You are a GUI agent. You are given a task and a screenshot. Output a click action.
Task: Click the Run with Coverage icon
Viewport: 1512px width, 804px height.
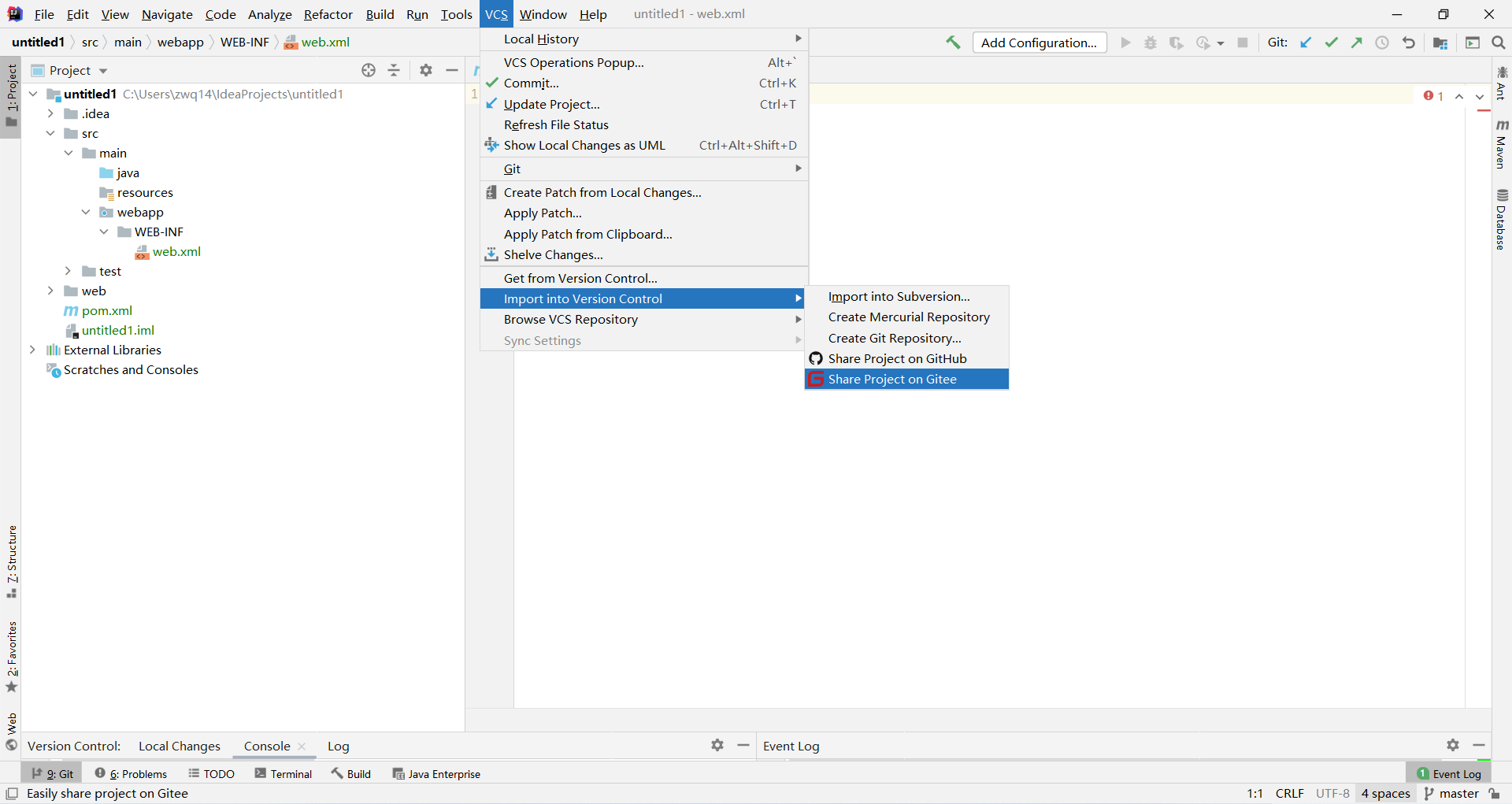[1177, 43]
